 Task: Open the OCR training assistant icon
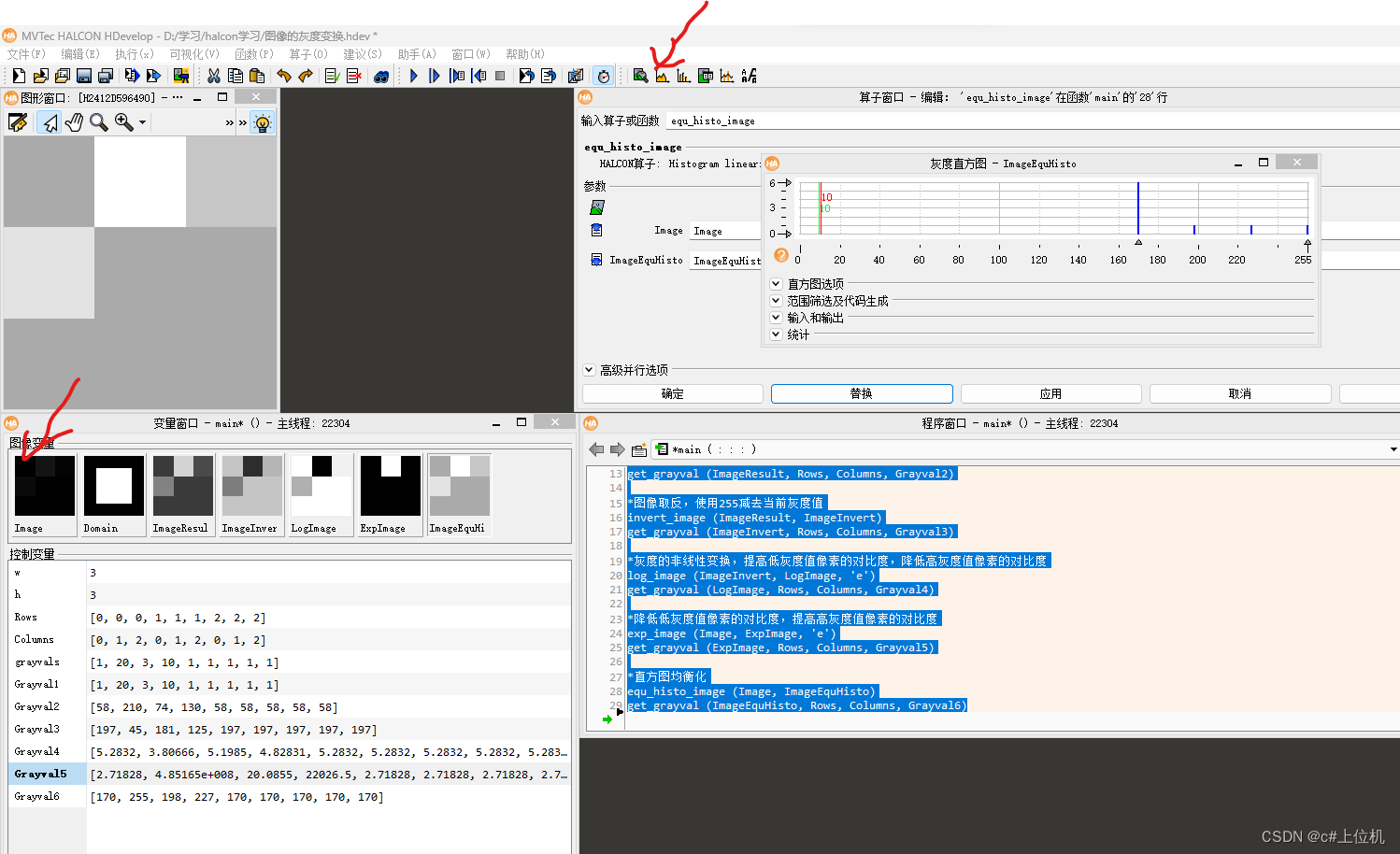click(749, 76)
